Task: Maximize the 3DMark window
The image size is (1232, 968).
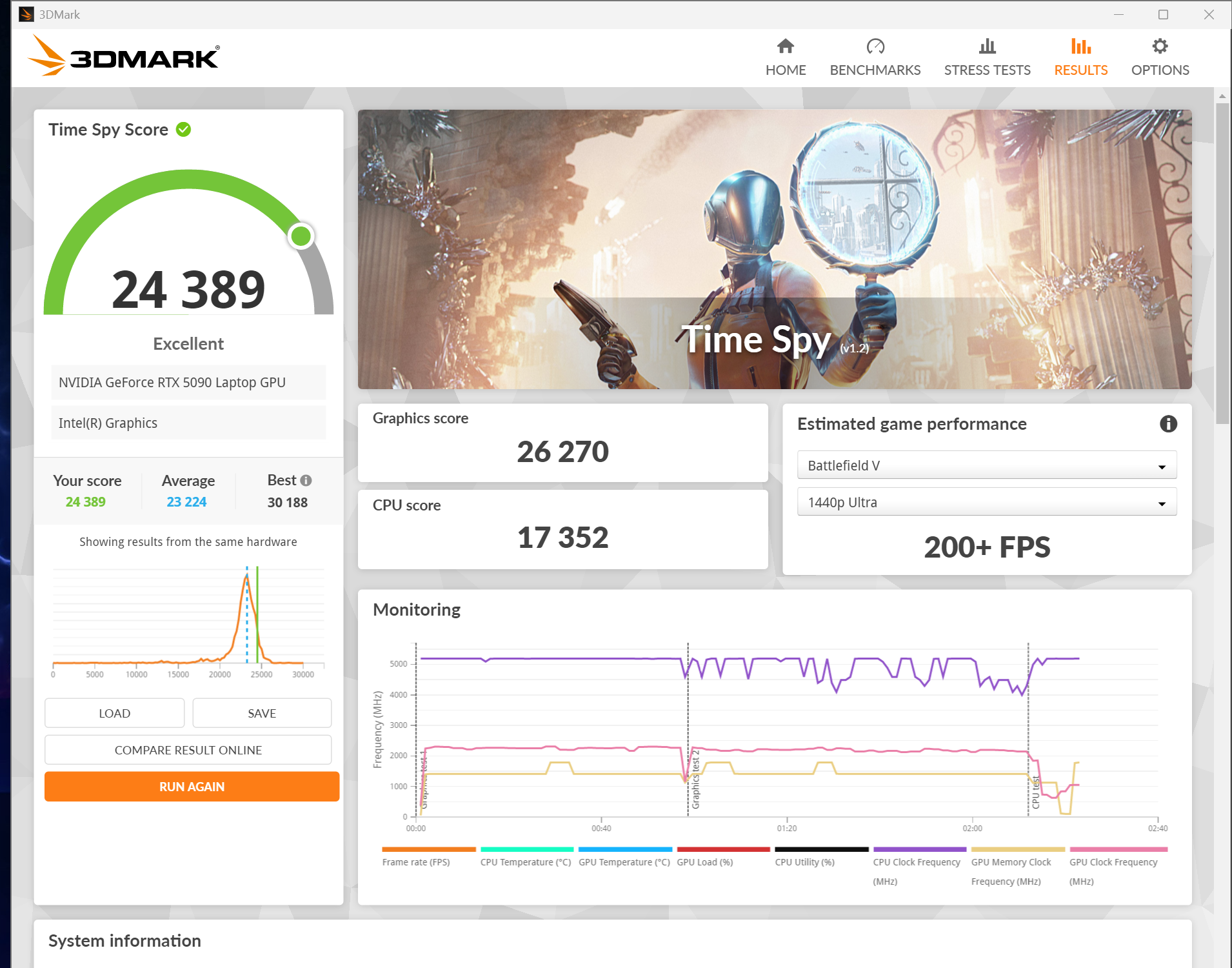Action: (1163, 14)
